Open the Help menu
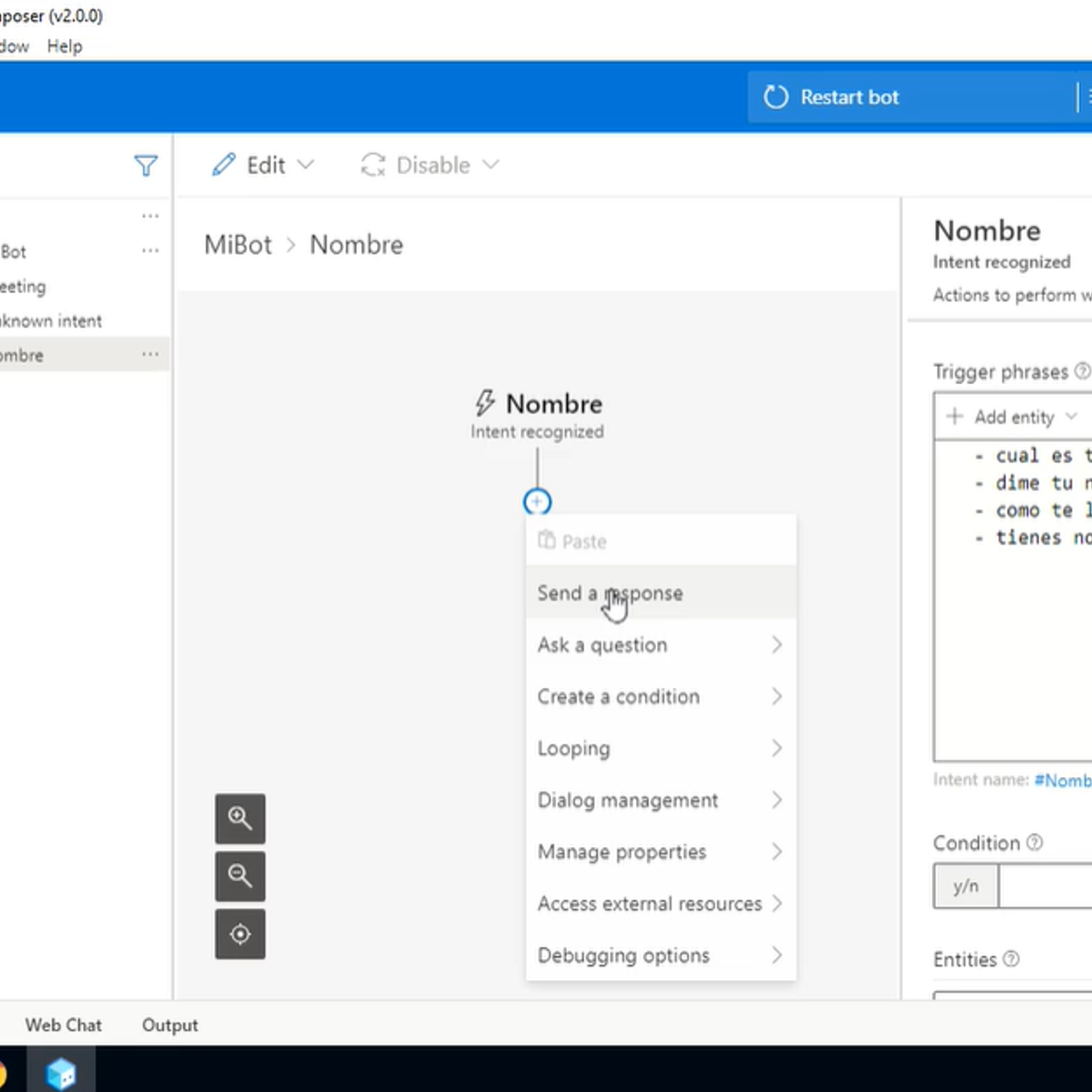This screenshot has height=1092, width=1092. [x=64, y=45]
